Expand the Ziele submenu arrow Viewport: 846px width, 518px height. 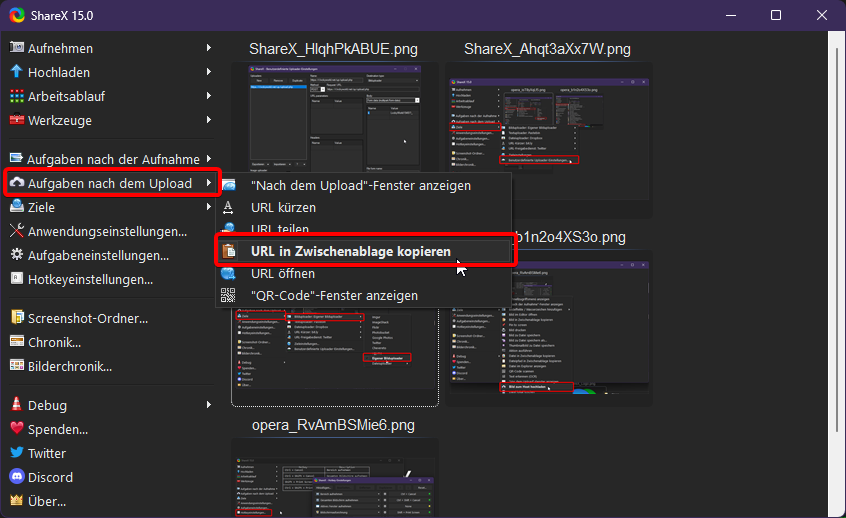click(x=209, y=207)
